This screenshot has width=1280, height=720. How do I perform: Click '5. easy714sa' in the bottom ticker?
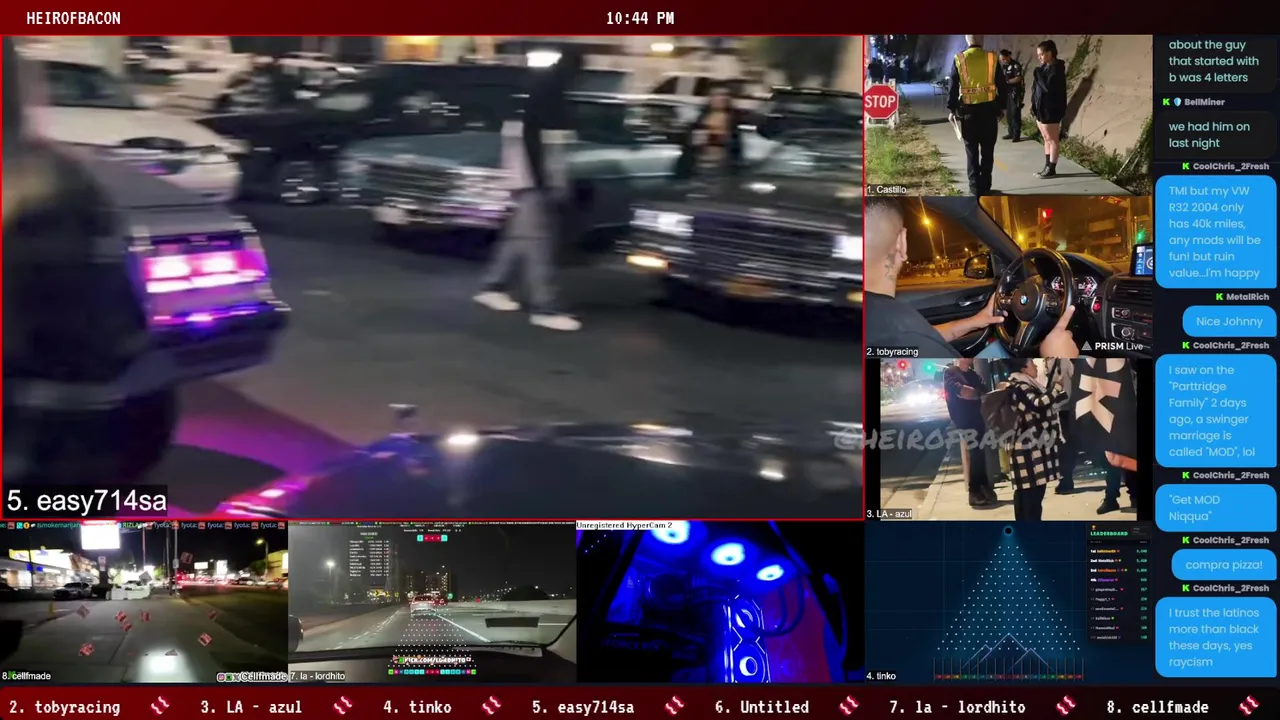pyautogui.click(x=583, y=707)
